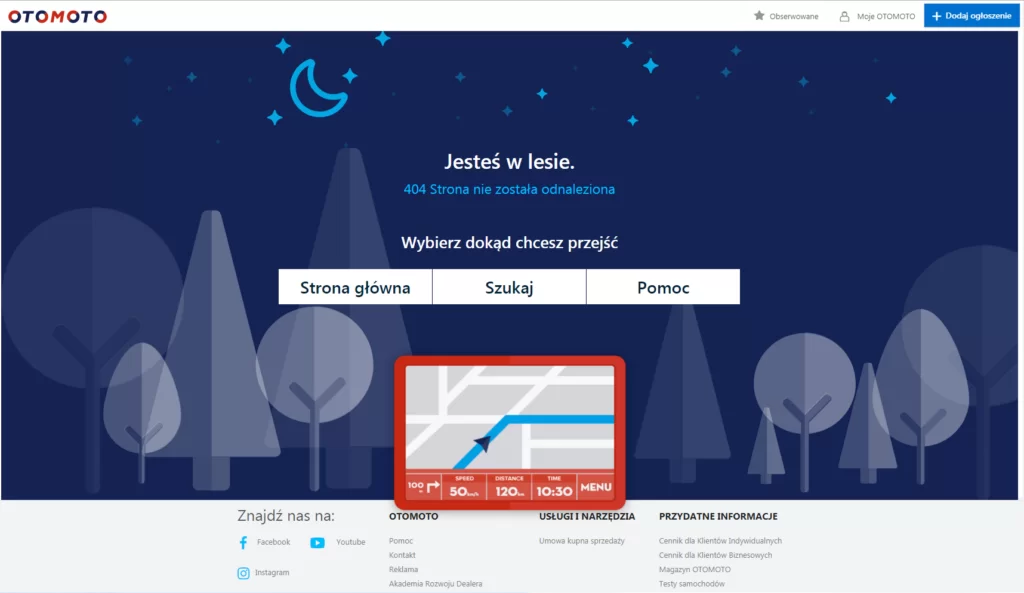The image size is (1024, 593).
Task: Open the Kontakt footer link
Action: pos(402,555)
